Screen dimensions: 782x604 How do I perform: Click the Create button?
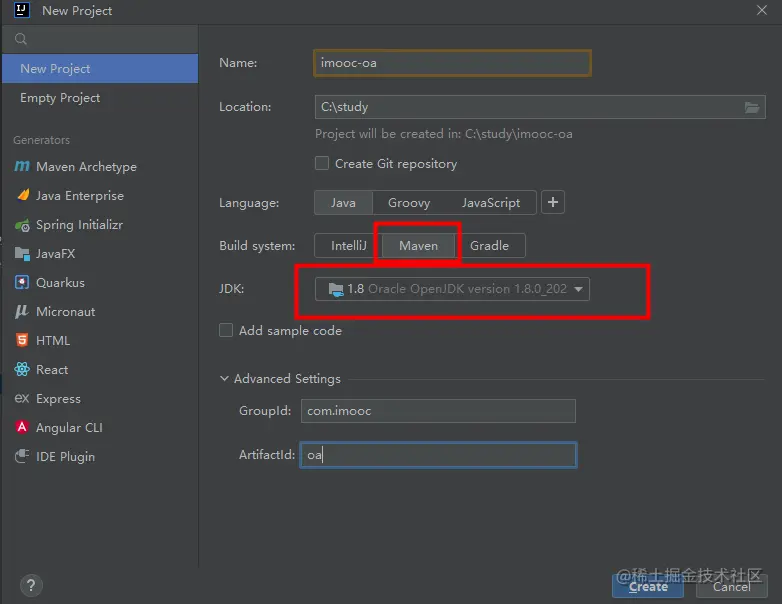(648, 586)
